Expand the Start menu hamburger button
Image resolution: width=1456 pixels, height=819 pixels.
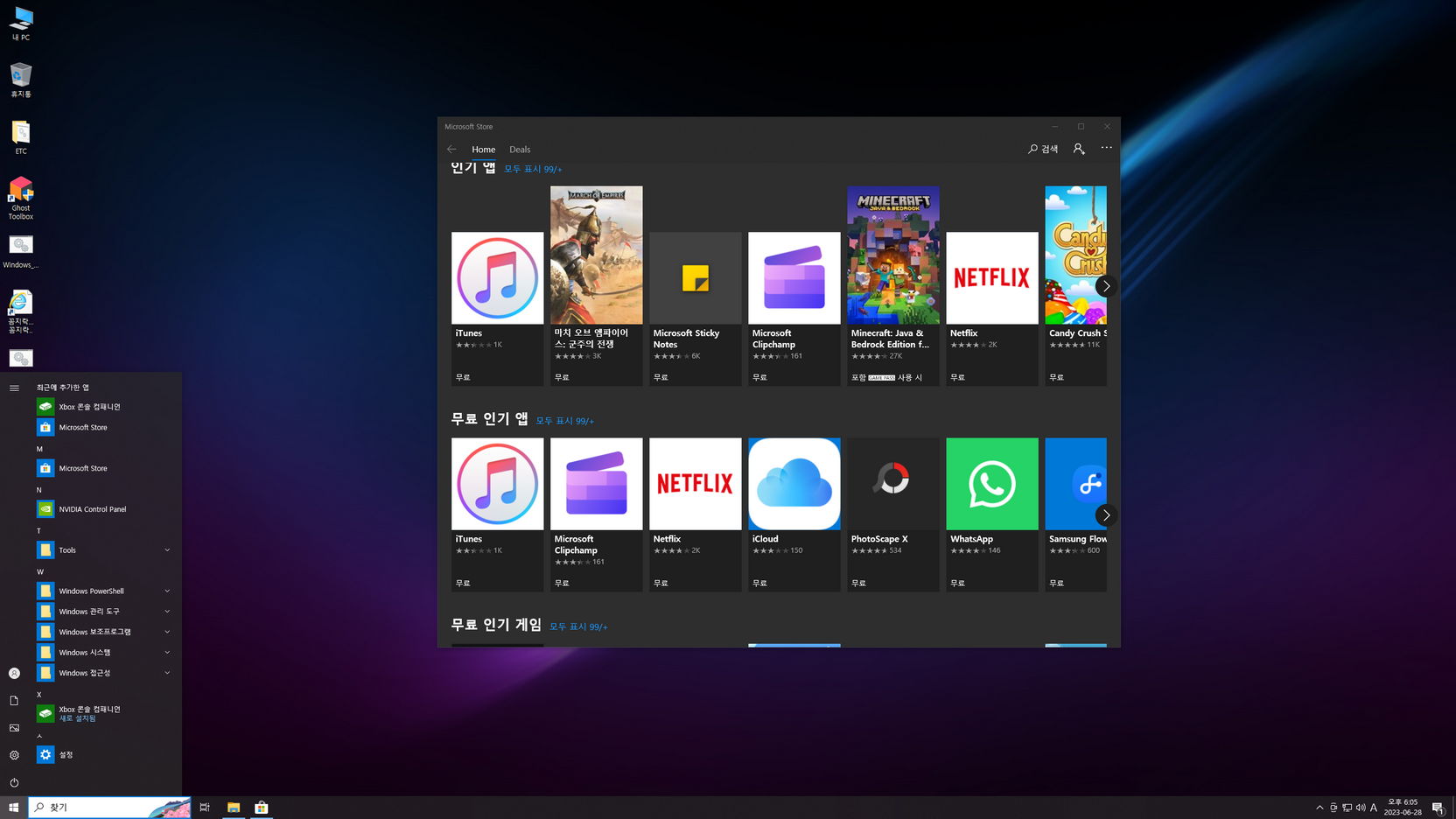click(x=14, y=388)
